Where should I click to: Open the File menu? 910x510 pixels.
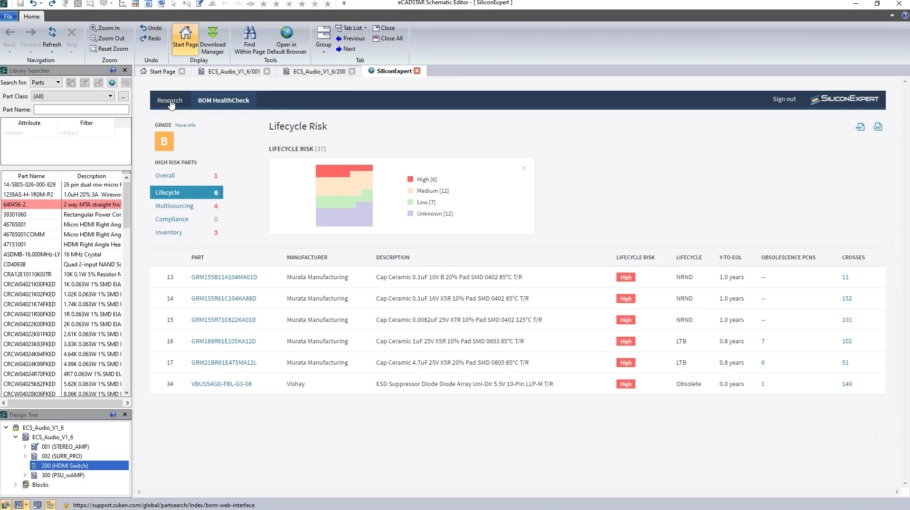pyautogui.click(x=8, y=16)
